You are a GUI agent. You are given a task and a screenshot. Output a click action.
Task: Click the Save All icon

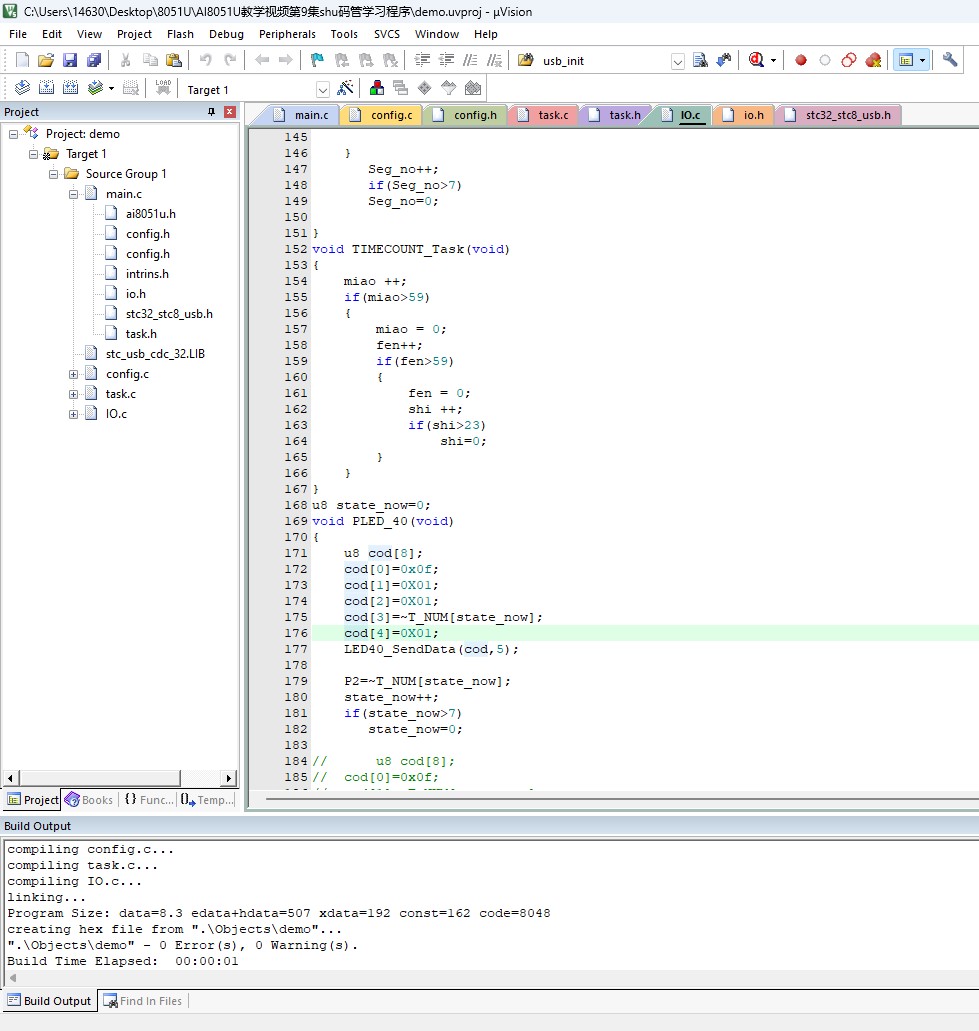94,60
